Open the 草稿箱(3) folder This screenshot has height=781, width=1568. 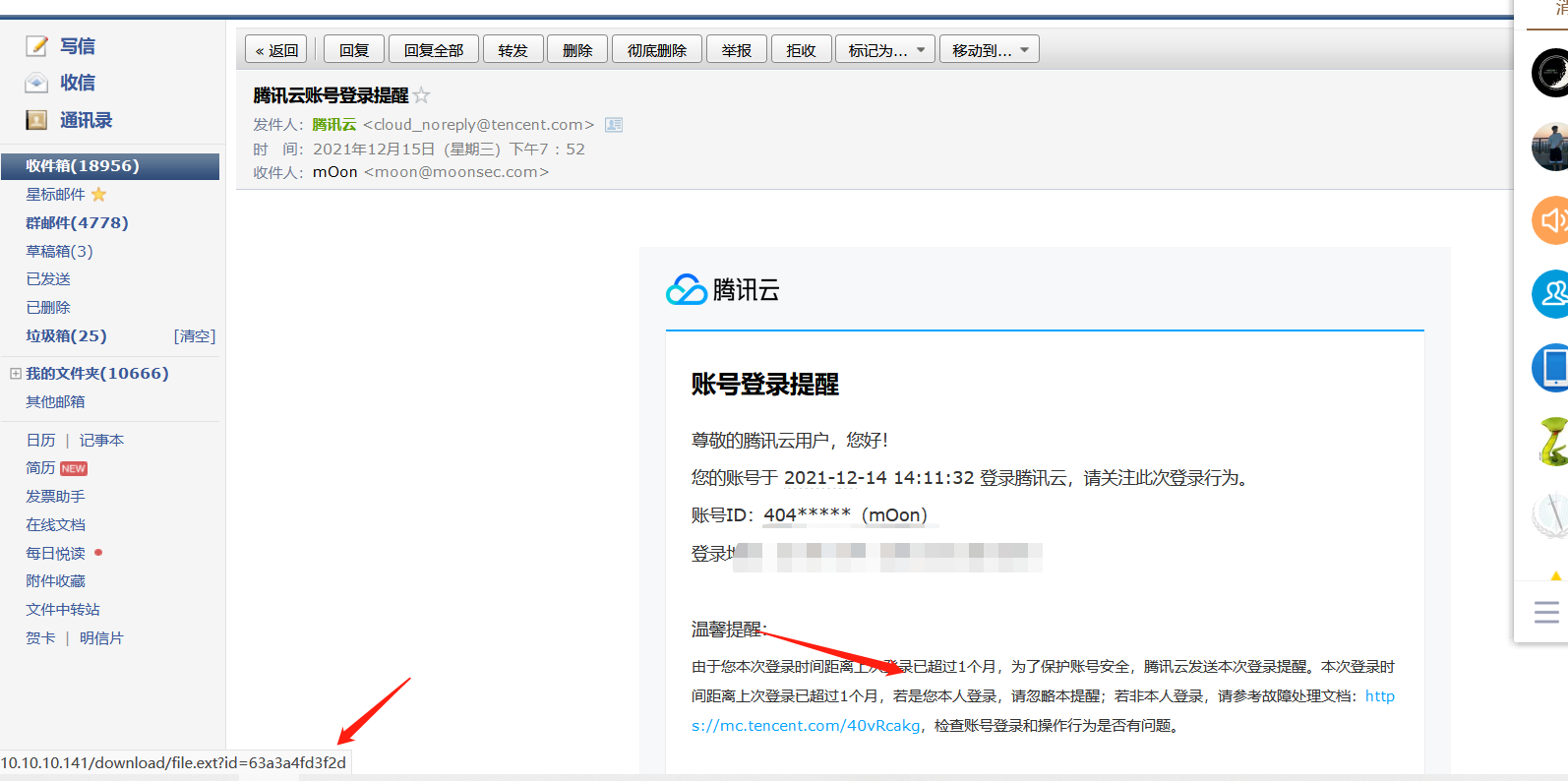coord(60,252)
